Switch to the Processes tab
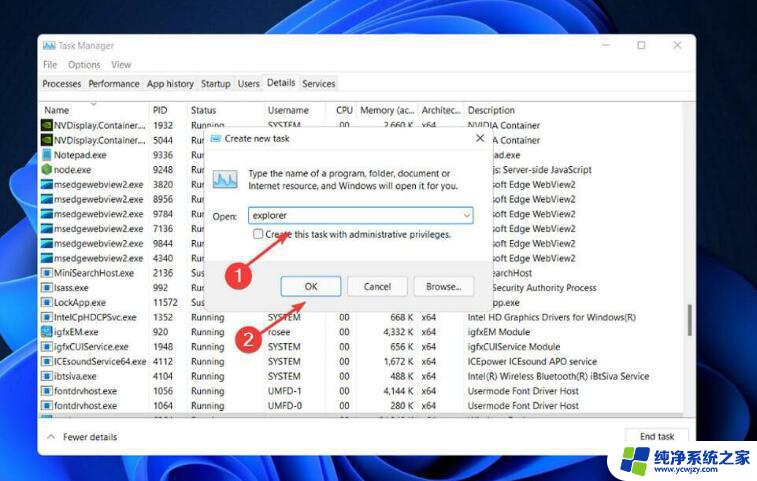 62,84
